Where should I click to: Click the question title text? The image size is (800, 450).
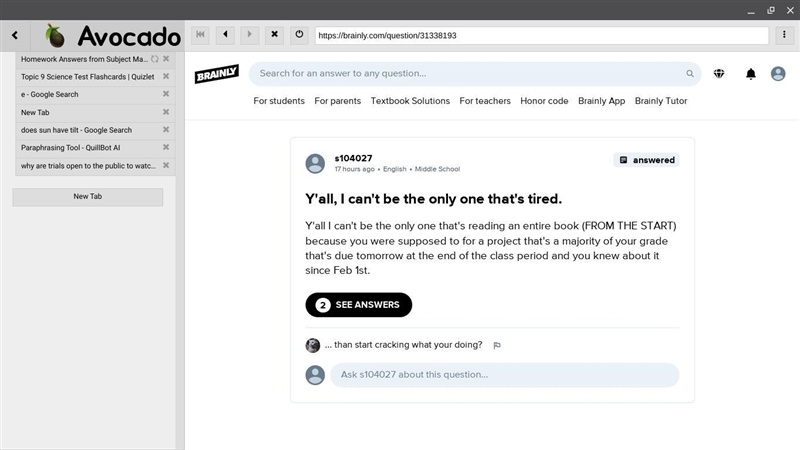(x=434, y=199)
